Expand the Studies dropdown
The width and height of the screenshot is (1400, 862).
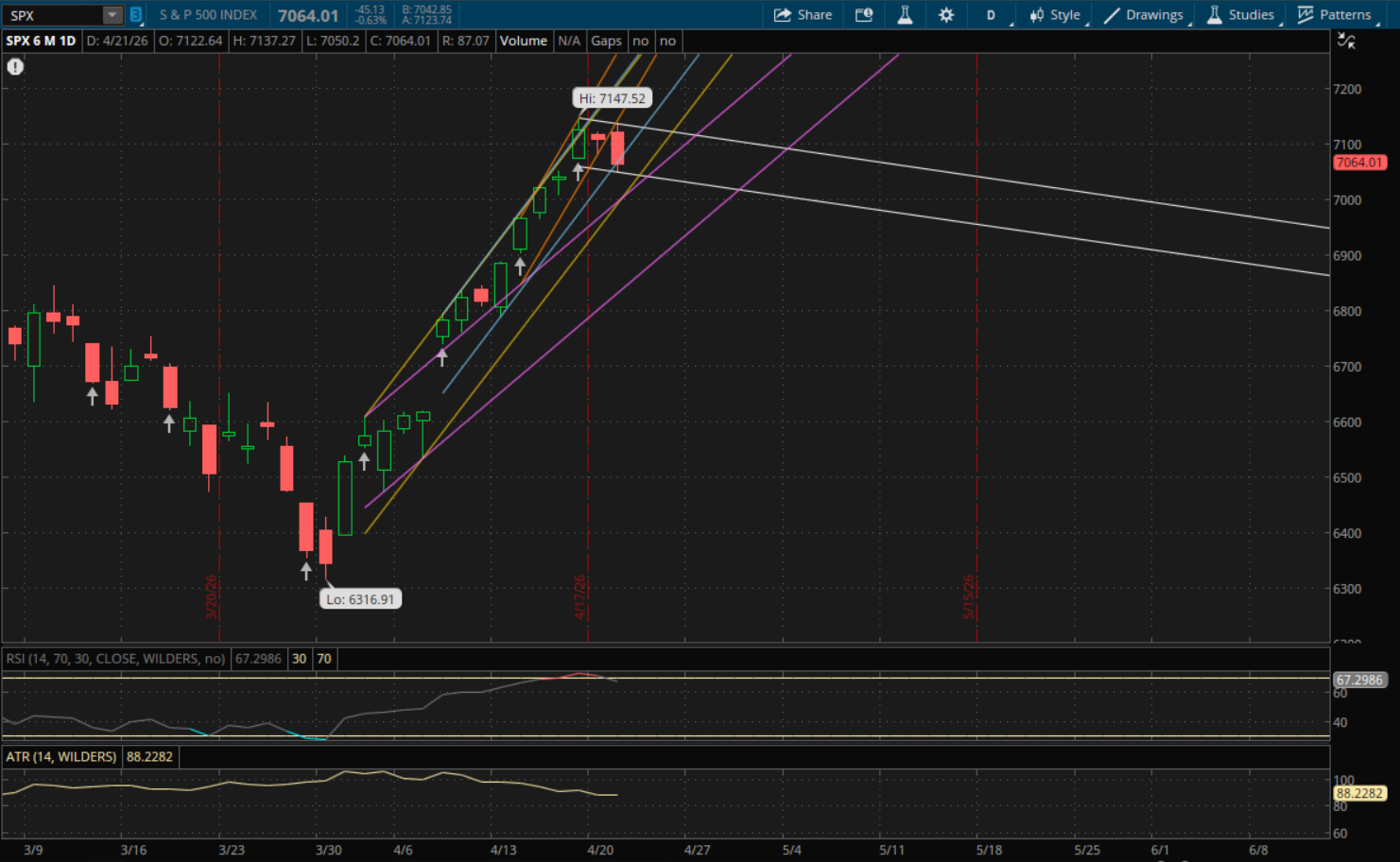(x=1241, y=15)
